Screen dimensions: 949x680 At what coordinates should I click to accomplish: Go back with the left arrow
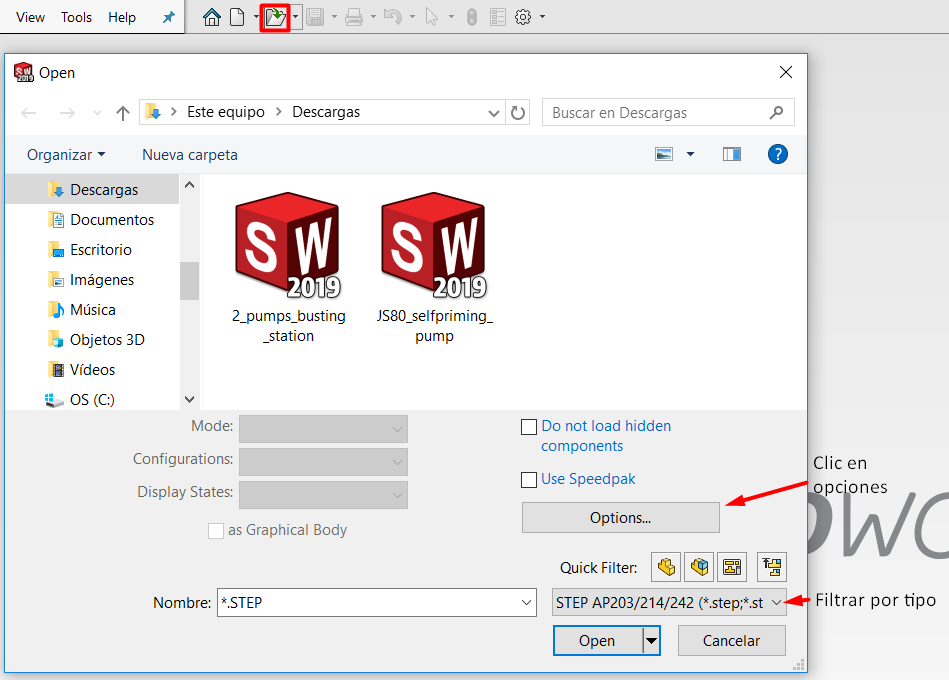(29, 113)
